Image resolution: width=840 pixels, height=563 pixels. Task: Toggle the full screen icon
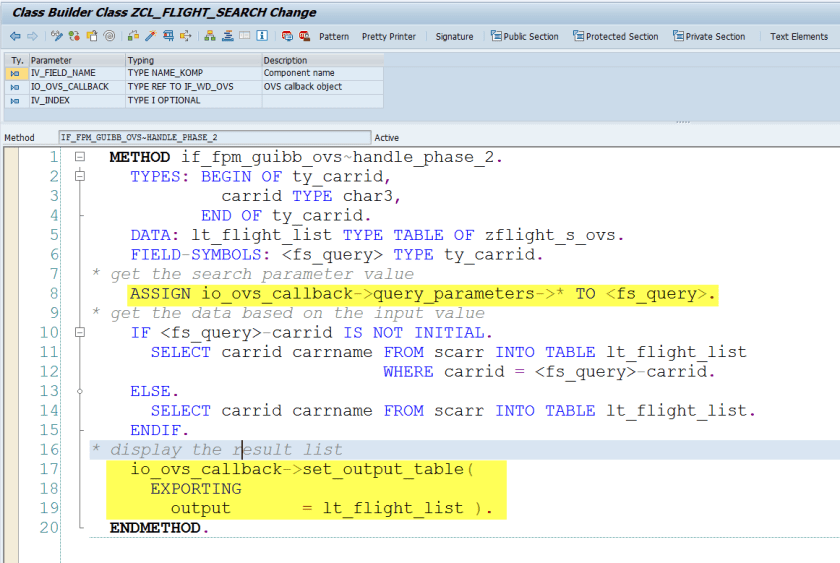click(x=245, y=36)
